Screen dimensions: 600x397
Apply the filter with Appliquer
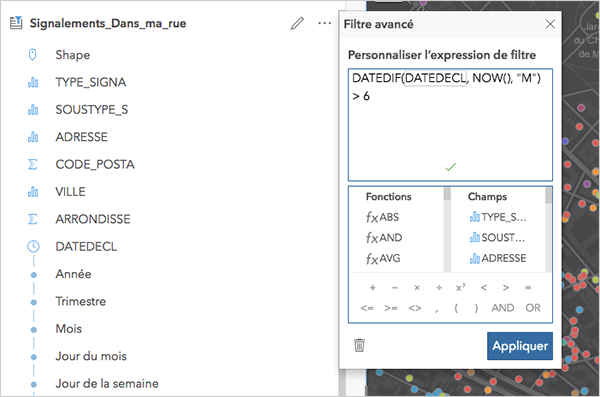click(520, 346)
